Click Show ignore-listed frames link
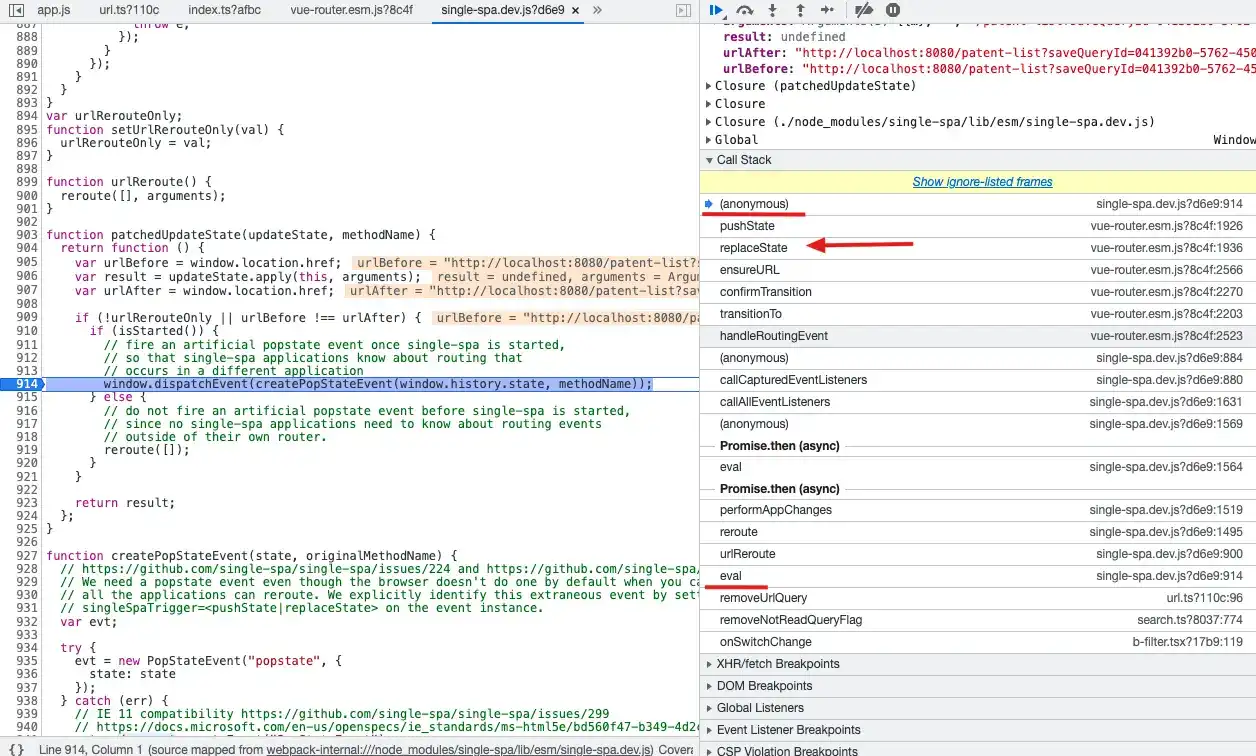Image resolution: width=1256 pixels, height=756 pixels. point(982,182)
